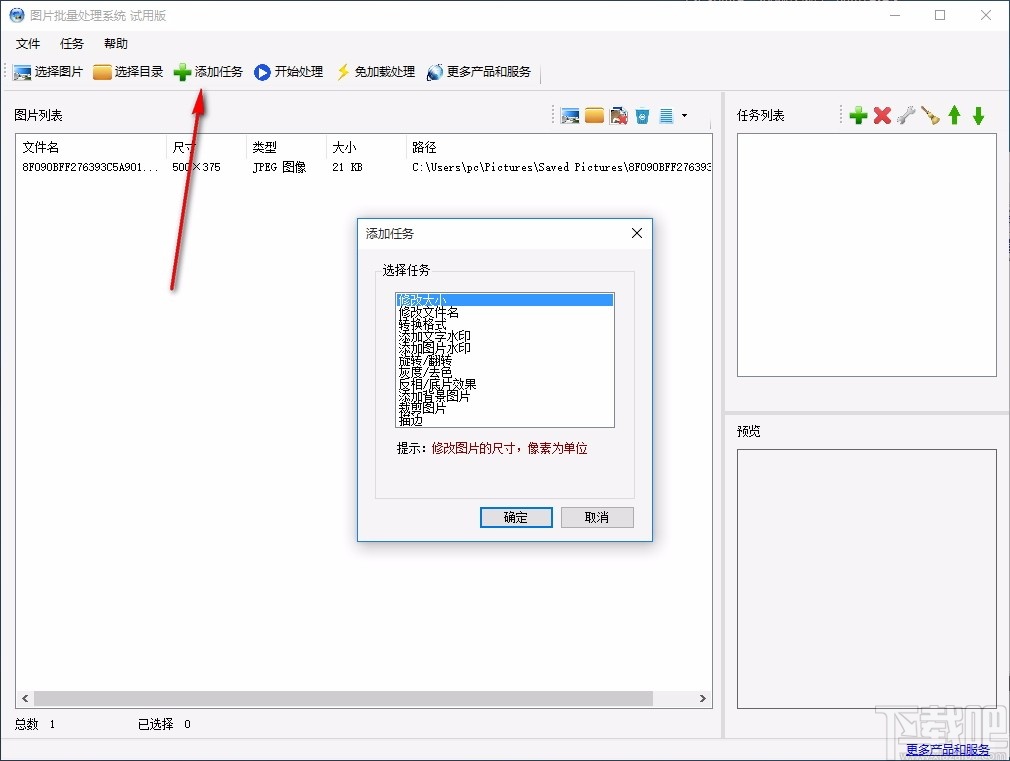Click the broom icon to clear tasks

pos(930,115)
